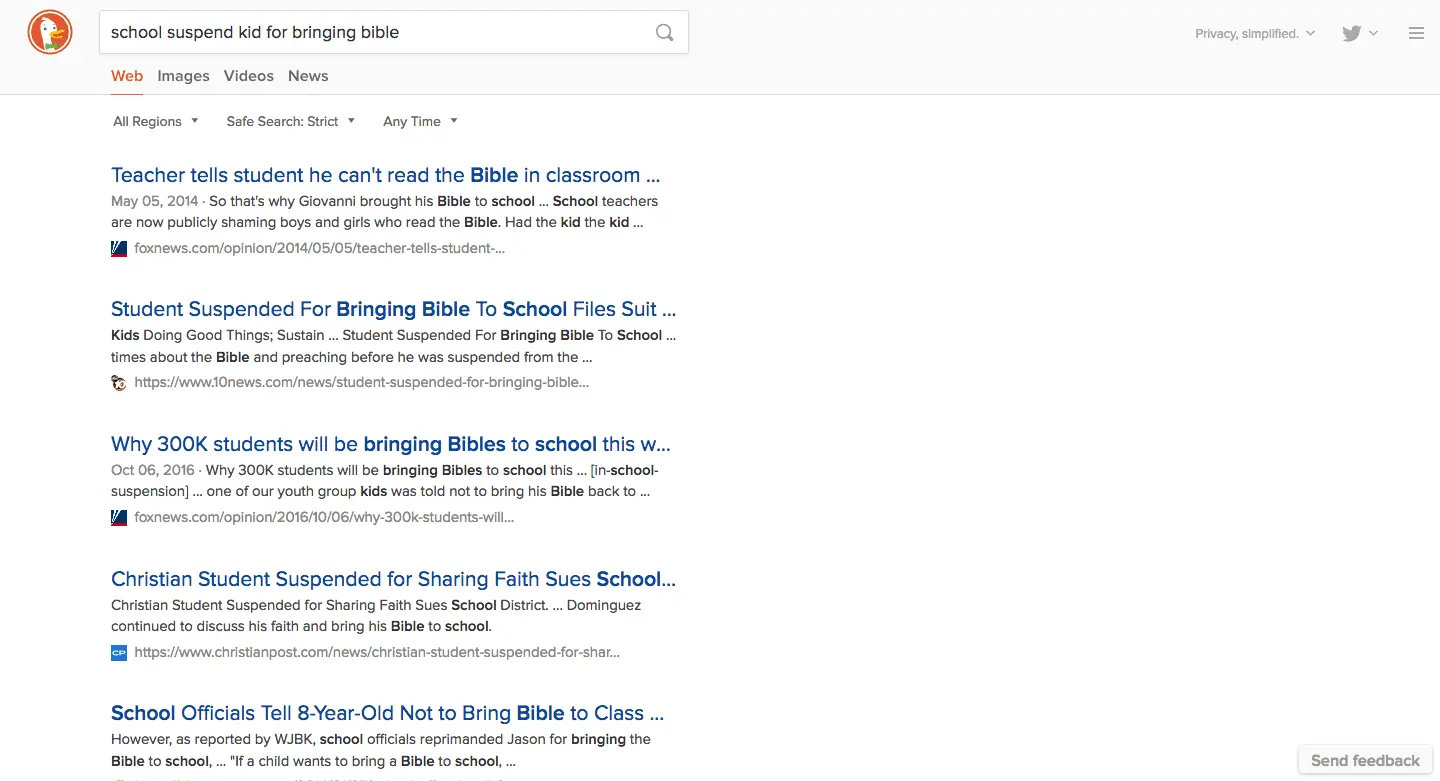Viewport: 1440px width, 781px height.
Task: Open the Safe Search: Strict dropdown
Action: (290, 121)
